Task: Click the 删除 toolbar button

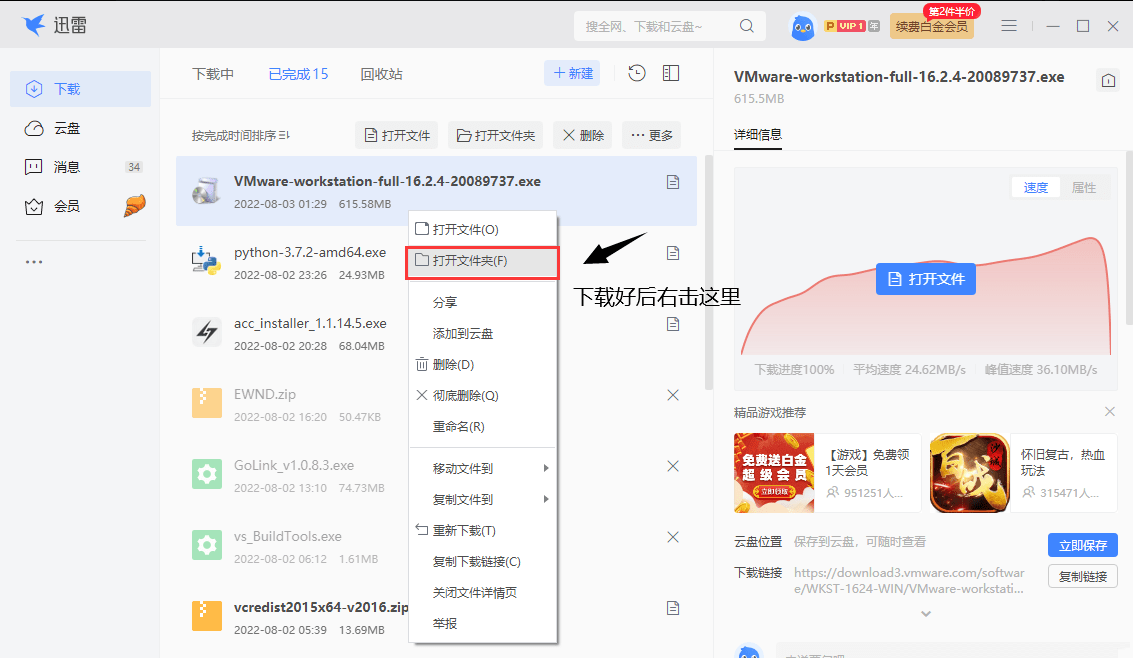Action: tap(582, 135)
